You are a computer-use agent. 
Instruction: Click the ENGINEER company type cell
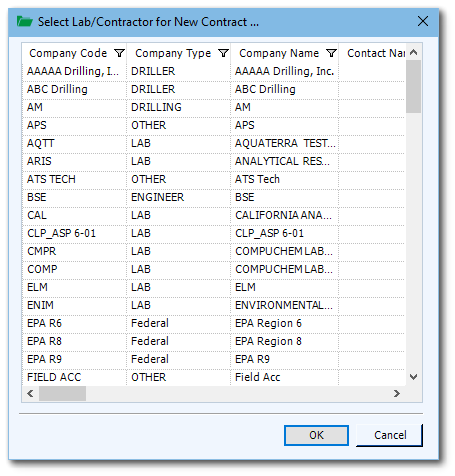[178, 197]
